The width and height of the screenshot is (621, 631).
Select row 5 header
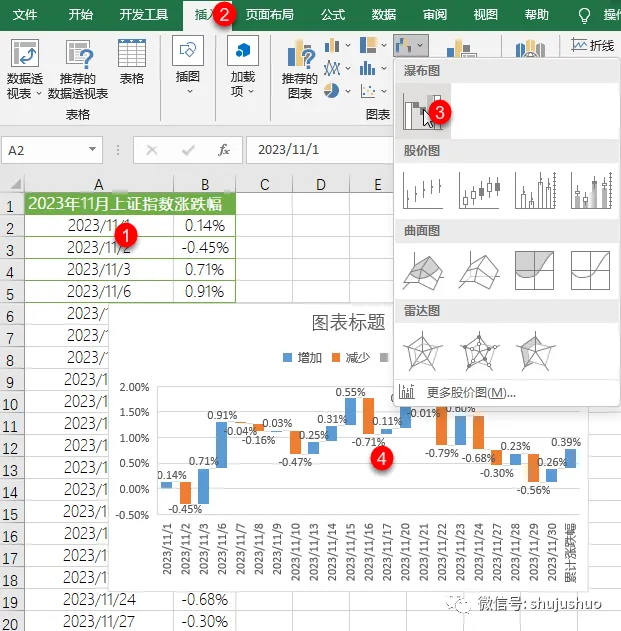tap(11, 293)
